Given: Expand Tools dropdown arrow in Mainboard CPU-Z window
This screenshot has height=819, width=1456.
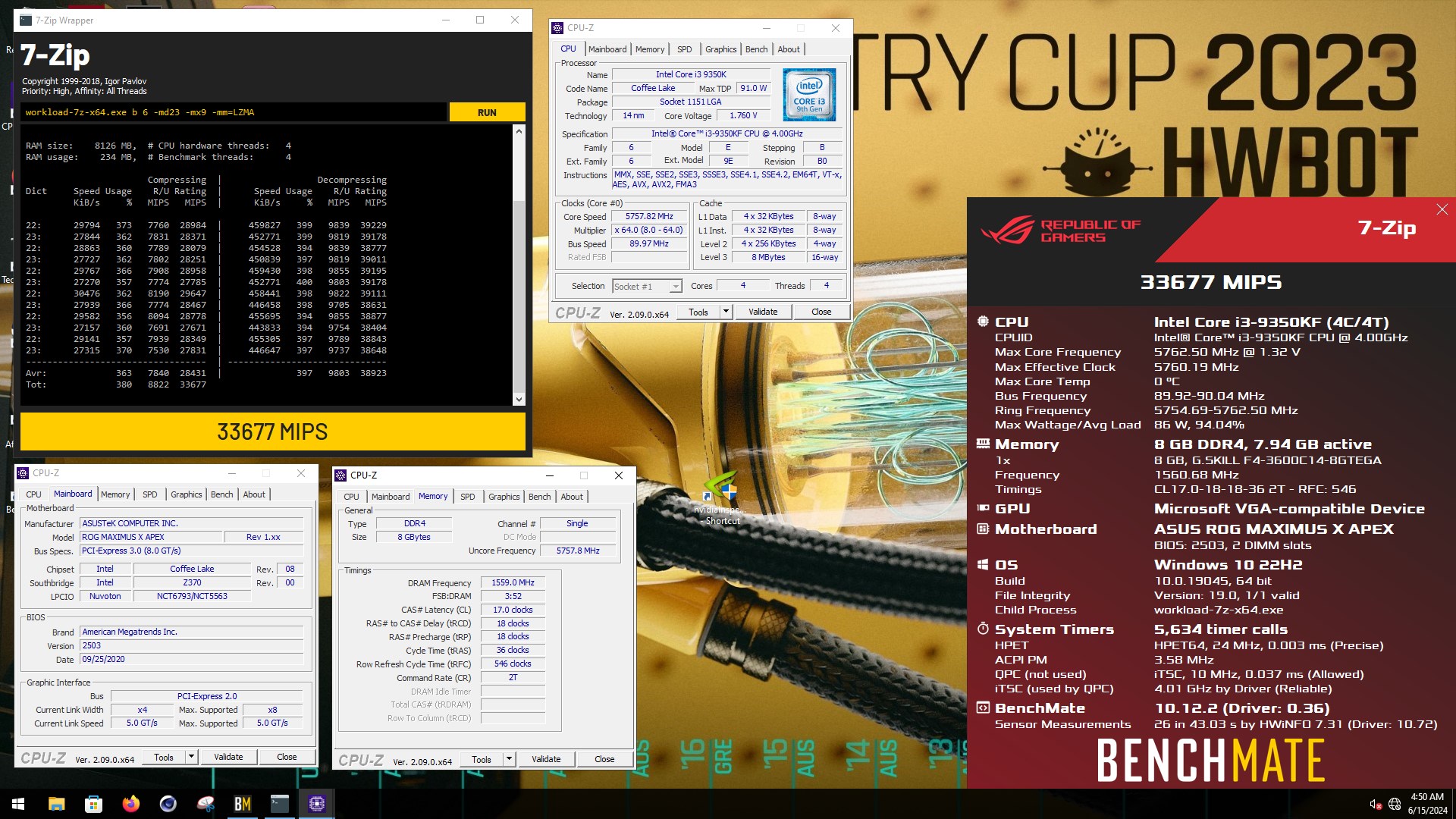Looking at the screenshot, I should coord(191,757).
